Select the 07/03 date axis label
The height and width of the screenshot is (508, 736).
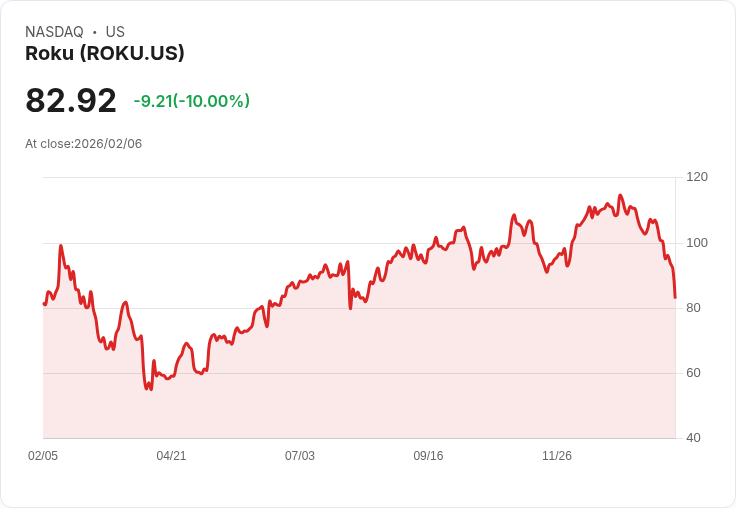click(300, 455)
